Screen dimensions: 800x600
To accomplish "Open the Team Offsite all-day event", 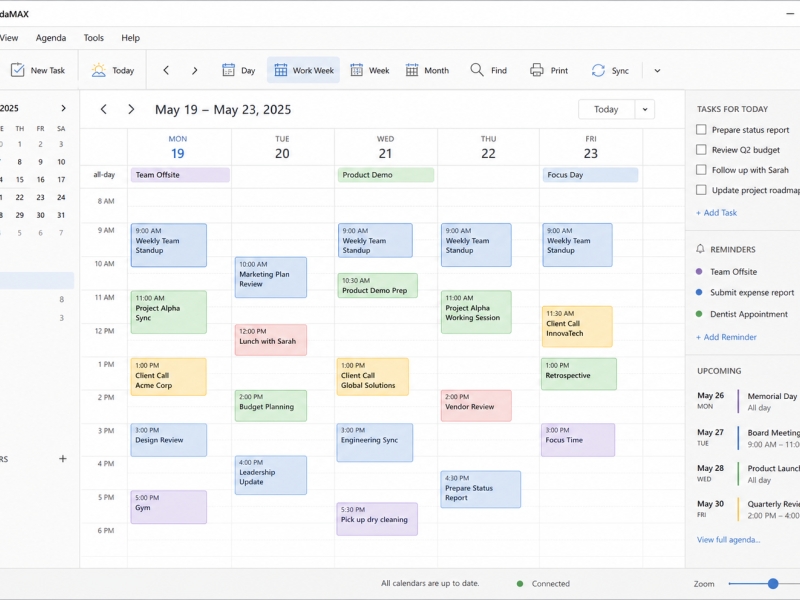I will click(180, 175).
